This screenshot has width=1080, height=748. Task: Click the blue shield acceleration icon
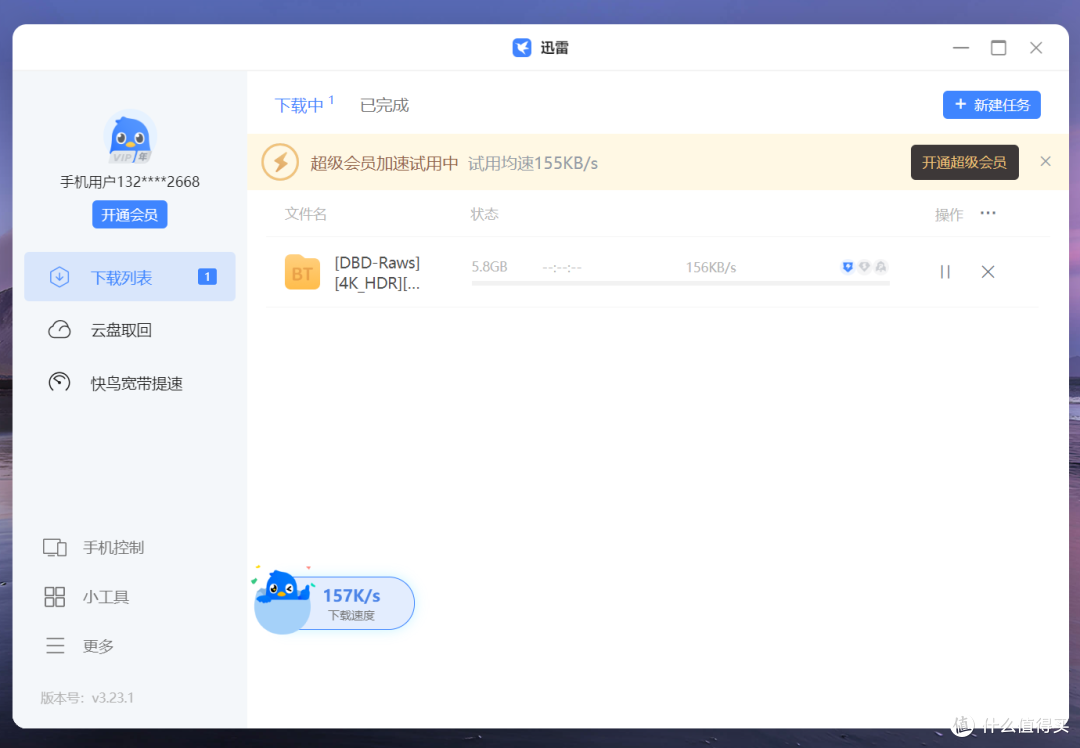tap(847, 267)
